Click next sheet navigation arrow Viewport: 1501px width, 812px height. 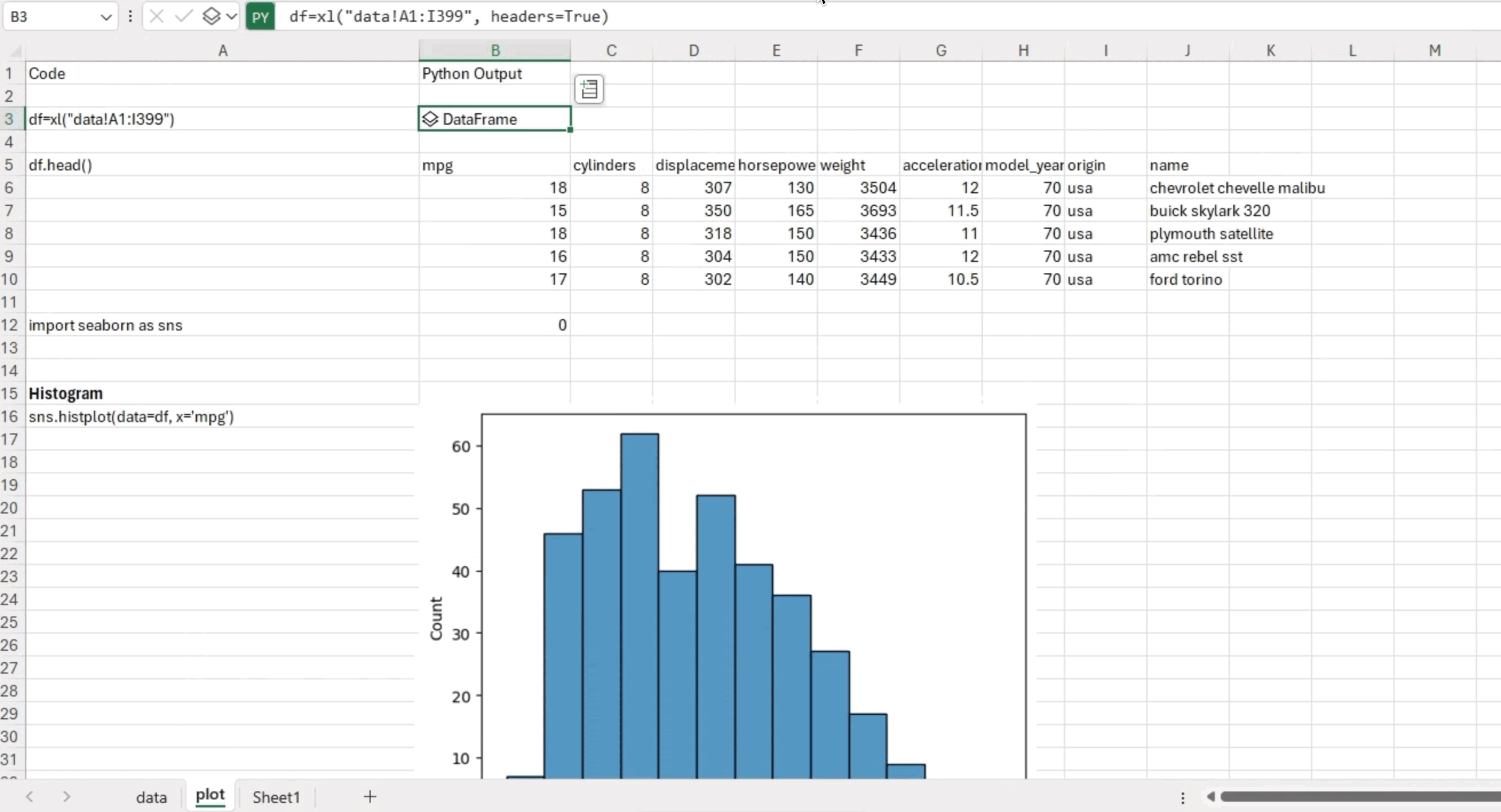coord(66,796)
